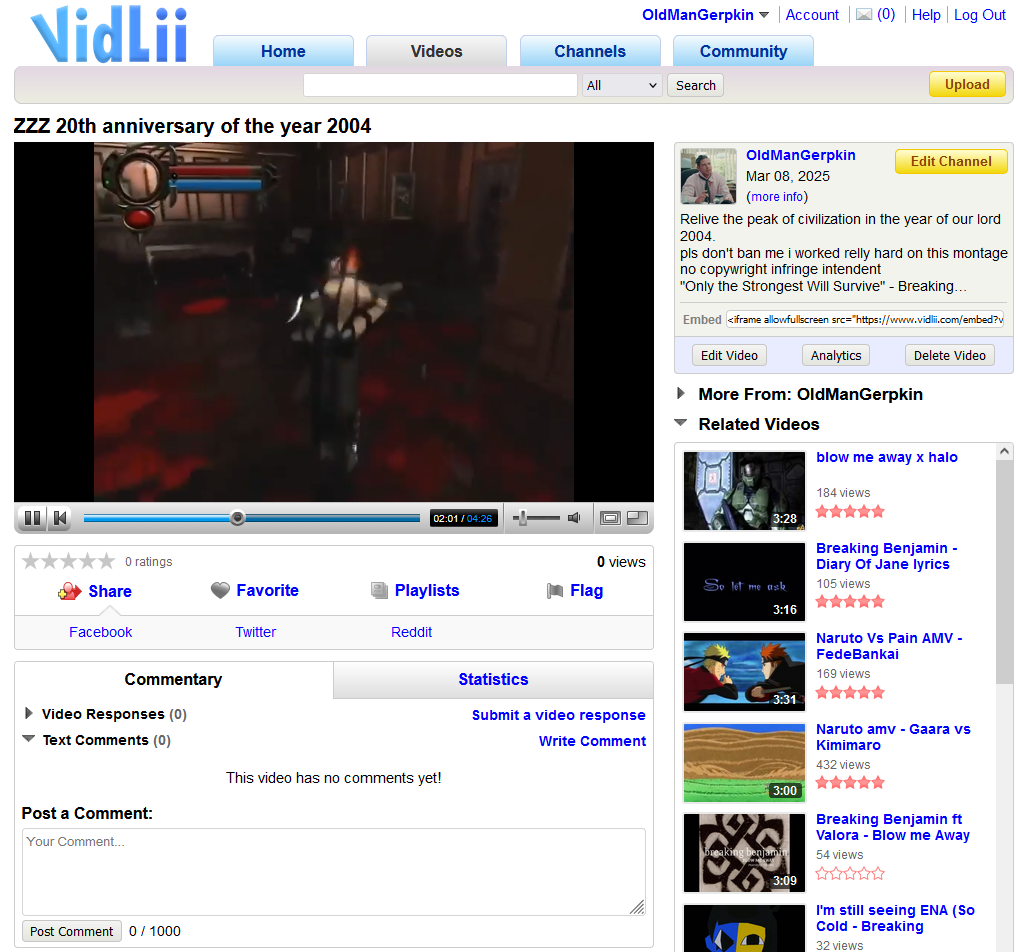Open video Analytics

click(836, 355)
